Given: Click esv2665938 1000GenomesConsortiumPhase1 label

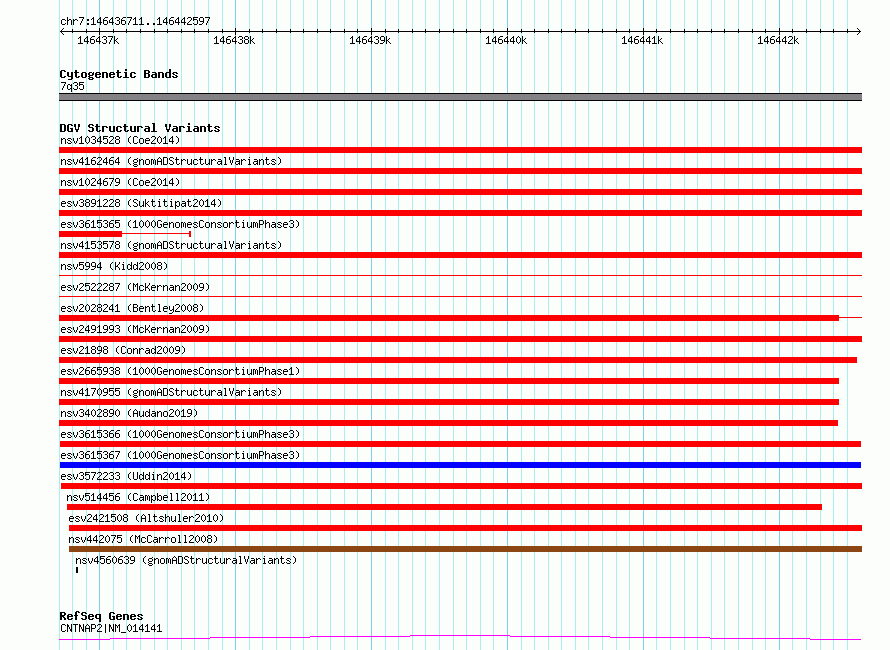Looking at the screenshot, I should [180, 371].
